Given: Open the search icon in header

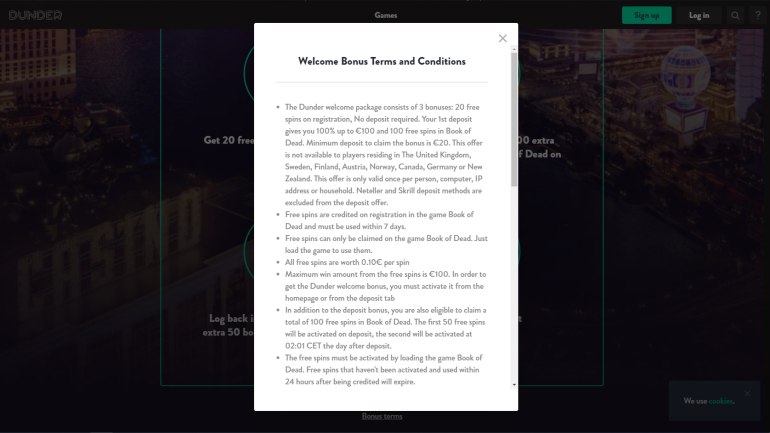Looking at the screenshot, I should (735, 16).
